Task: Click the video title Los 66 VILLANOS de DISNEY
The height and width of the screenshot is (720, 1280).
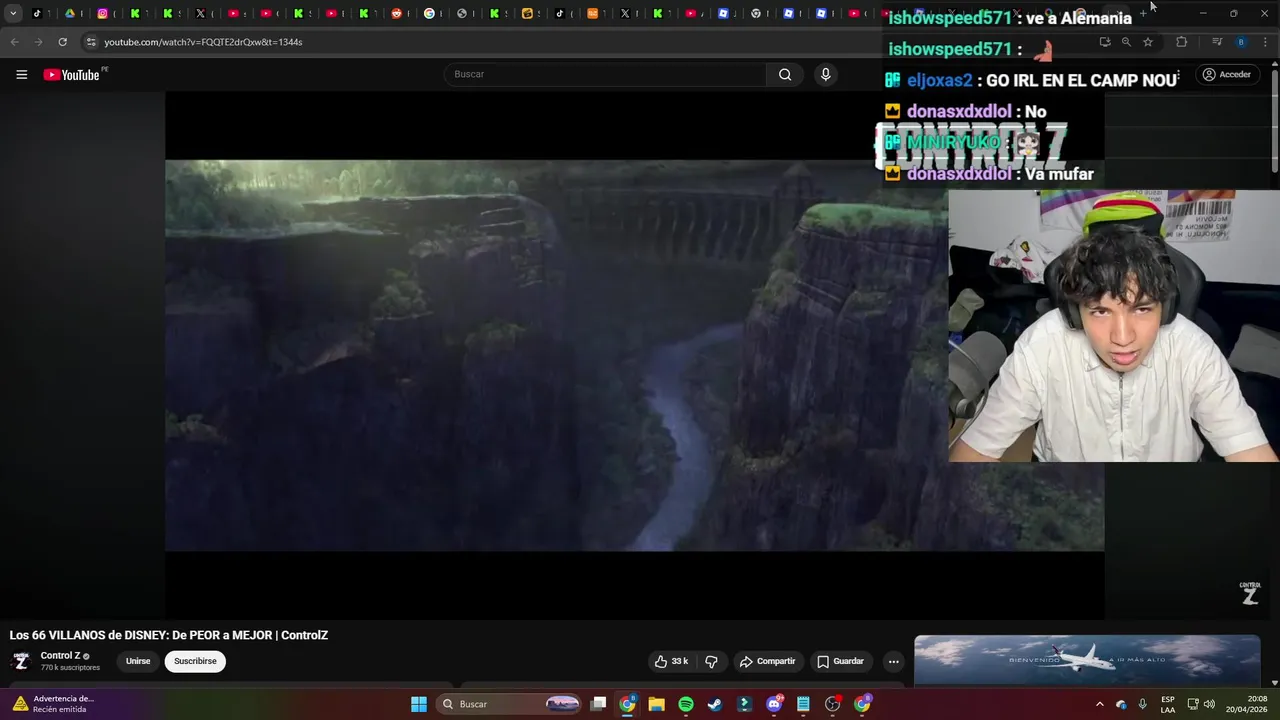Action: (x=169, y=635)
